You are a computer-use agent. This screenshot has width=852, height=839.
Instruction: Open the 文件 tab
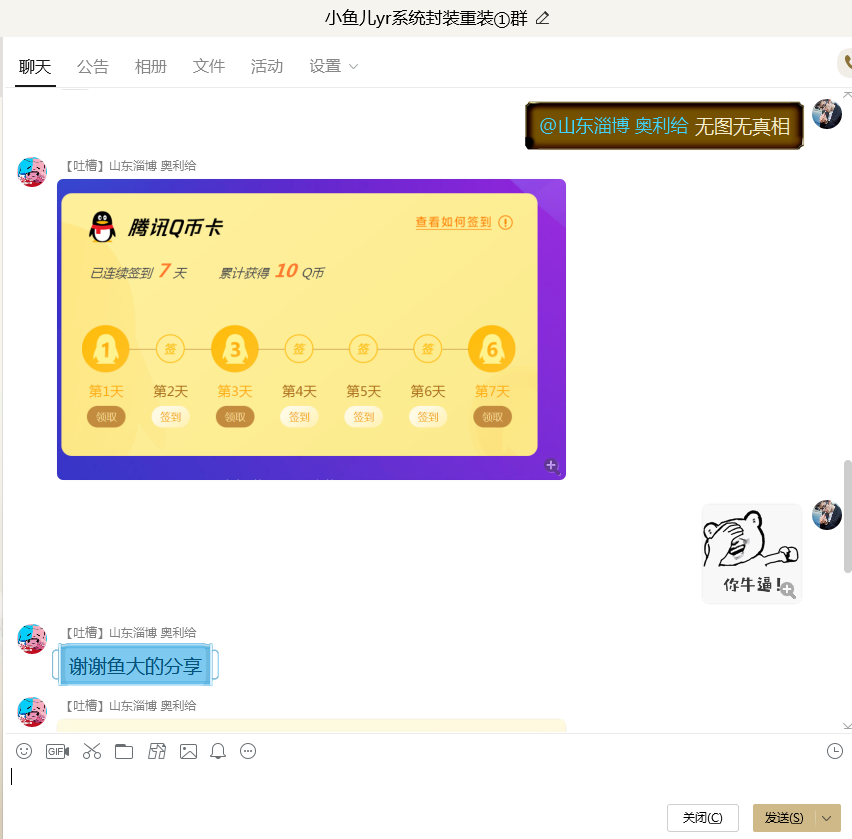(209, 66)
